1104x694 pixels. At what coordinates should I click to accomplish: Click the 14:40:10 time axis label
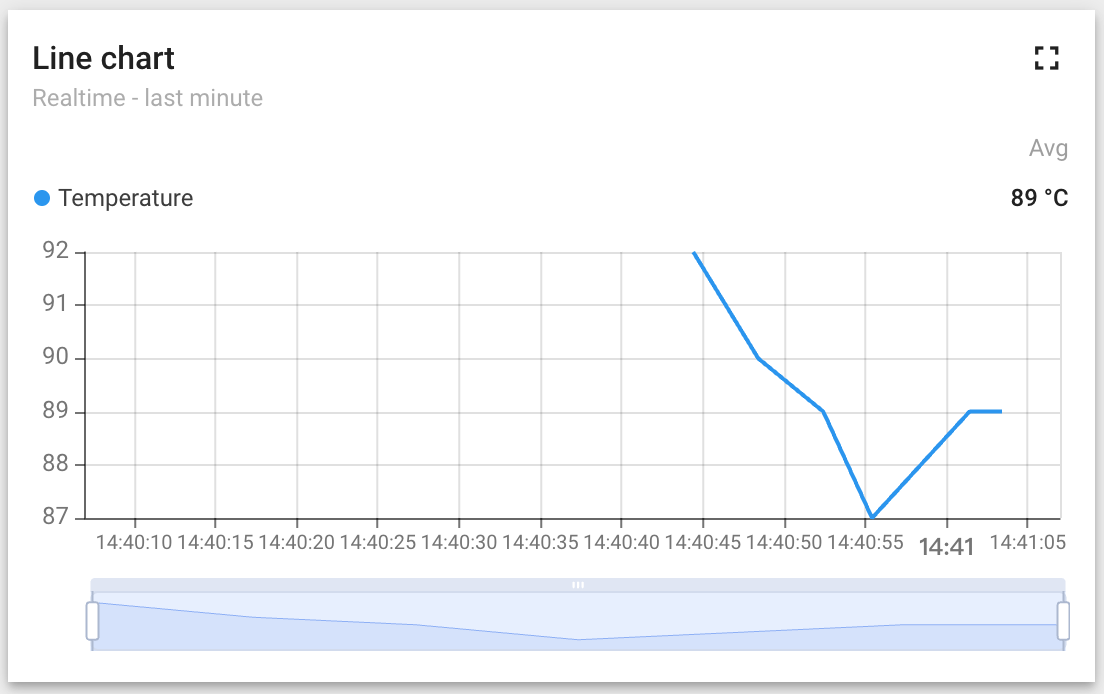point(134,543)
